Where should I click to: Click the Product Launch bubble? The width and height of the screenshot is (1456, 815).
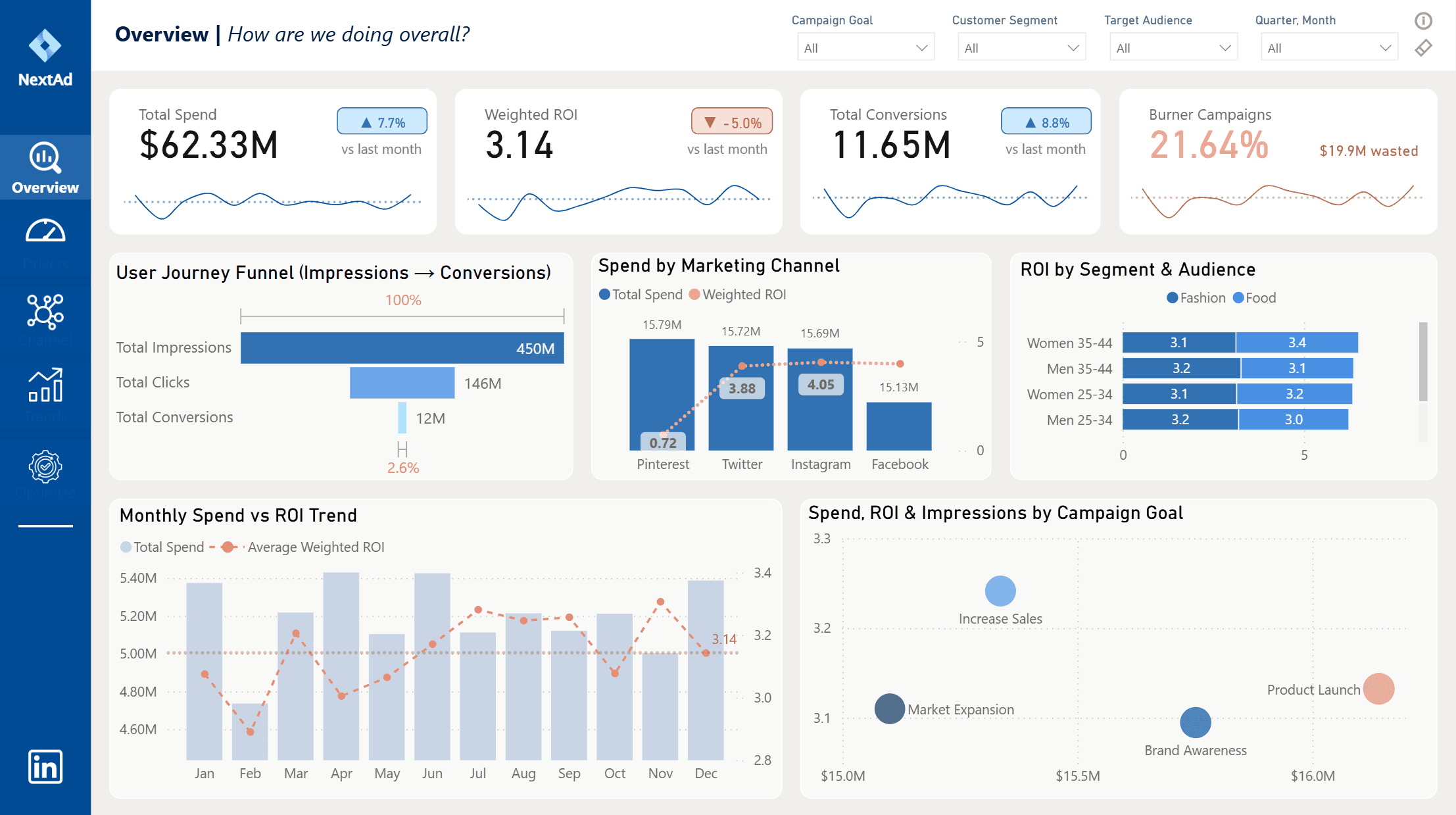pyautogui.click(x=1378, y=689)
